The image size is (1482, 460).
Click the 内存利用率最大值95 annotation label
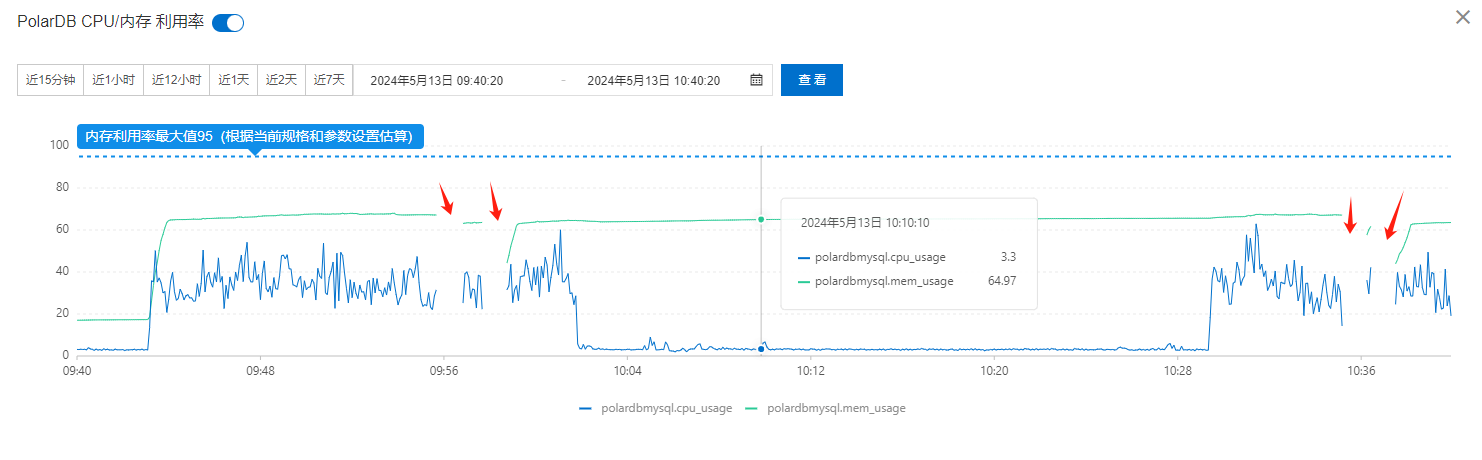[251, 137]
